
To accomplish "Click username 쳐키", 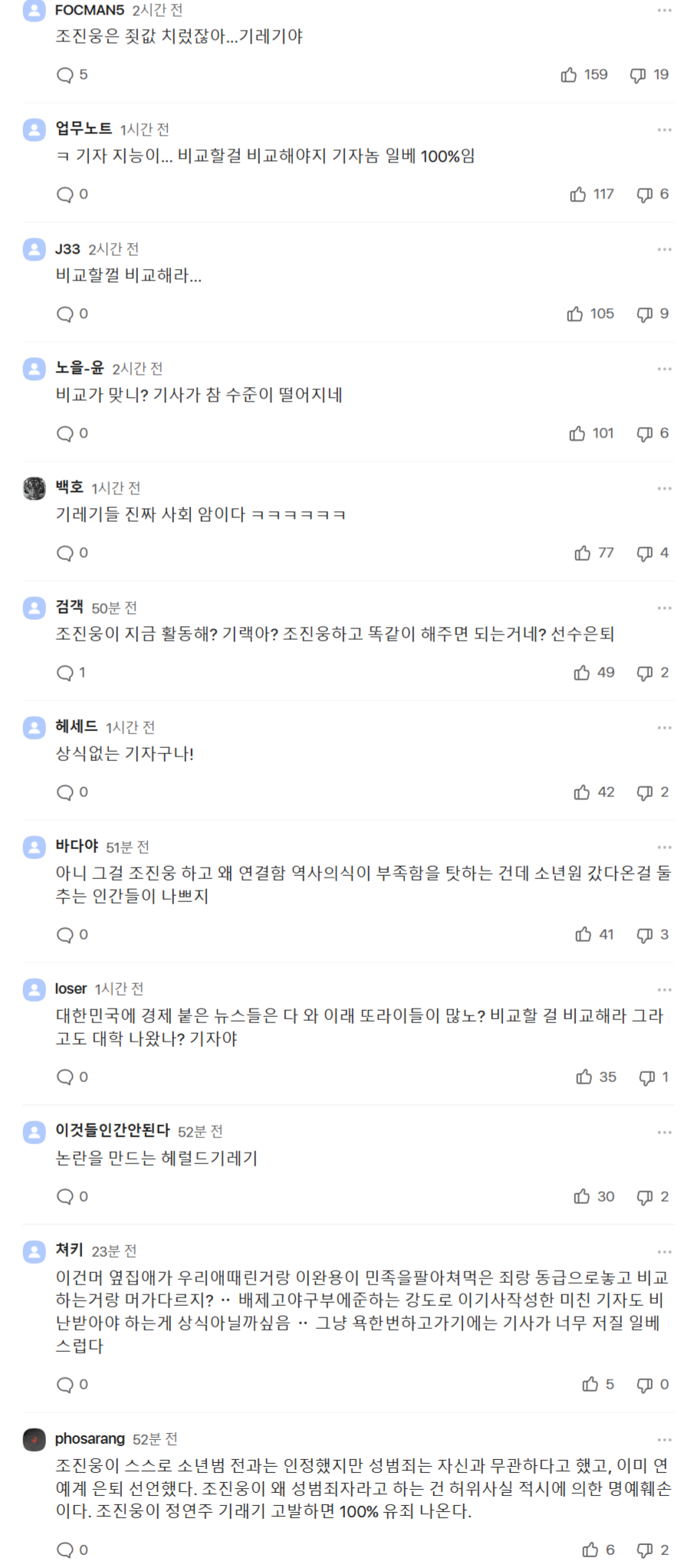I will (x=69, y=1250).
